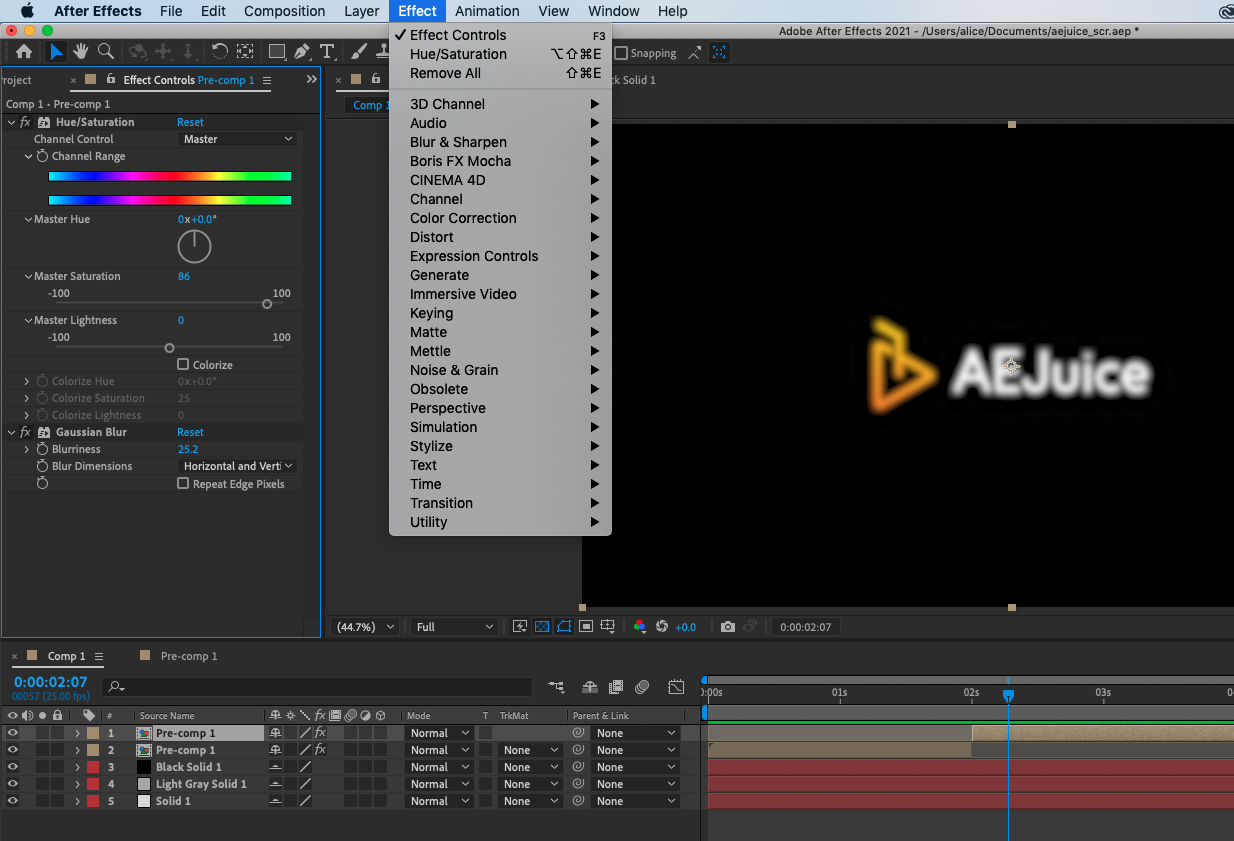The height and width of the screenshot is (841, 1234).
Task: Choose Remove All from Effect menu
Action: tap(445, 73)
